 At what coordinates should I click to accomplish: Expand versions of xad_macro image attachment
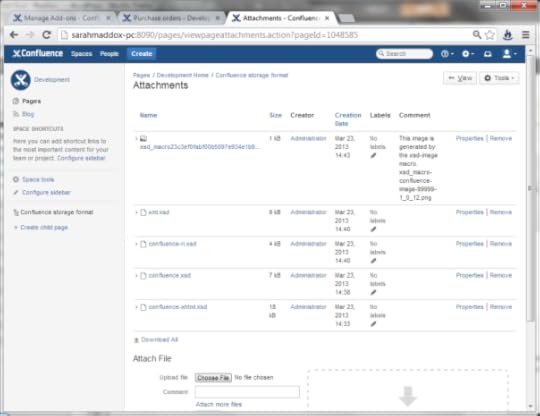(136, 138)
